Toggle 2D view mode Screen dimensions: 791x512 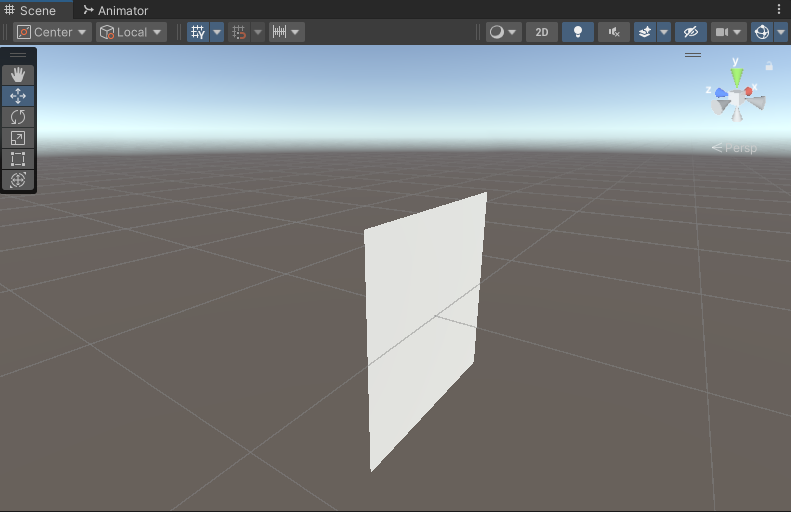541,32
